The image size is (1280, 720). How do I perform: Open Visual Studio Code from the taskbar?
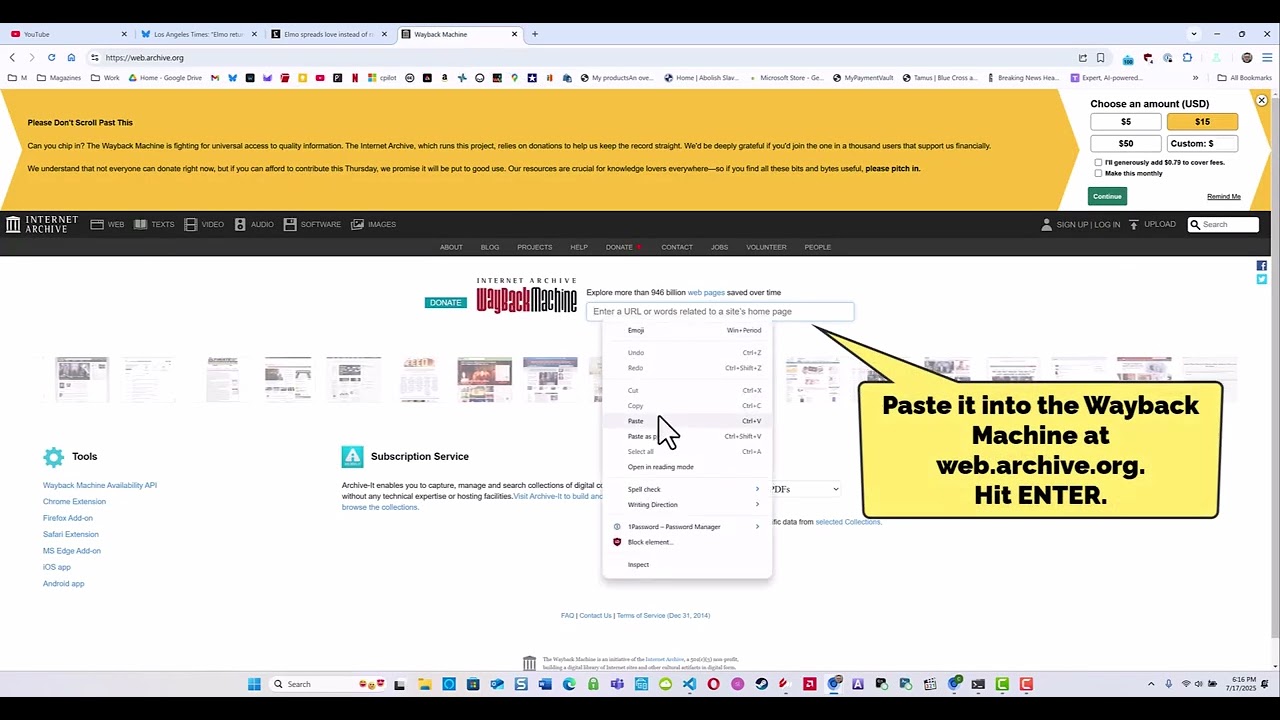pyautogui.click(x=689, y=684)
